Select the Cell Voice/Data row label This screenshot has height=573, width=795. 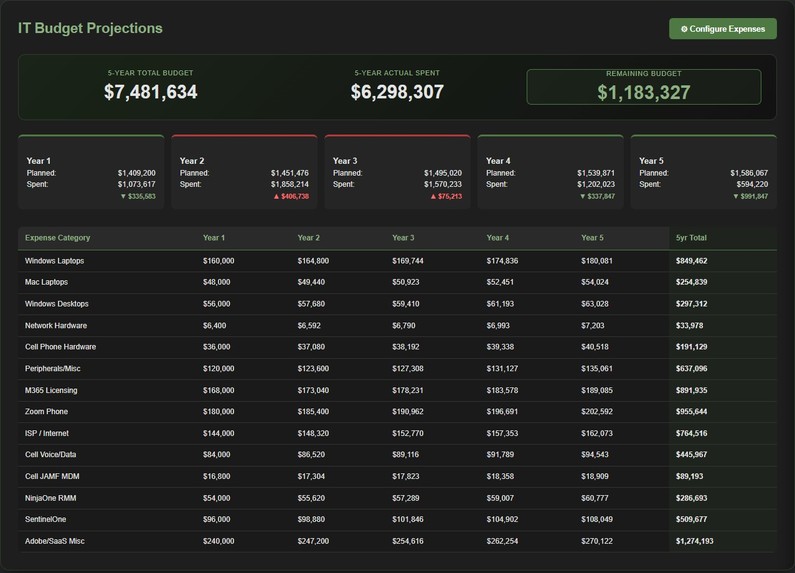pos(50,455)
